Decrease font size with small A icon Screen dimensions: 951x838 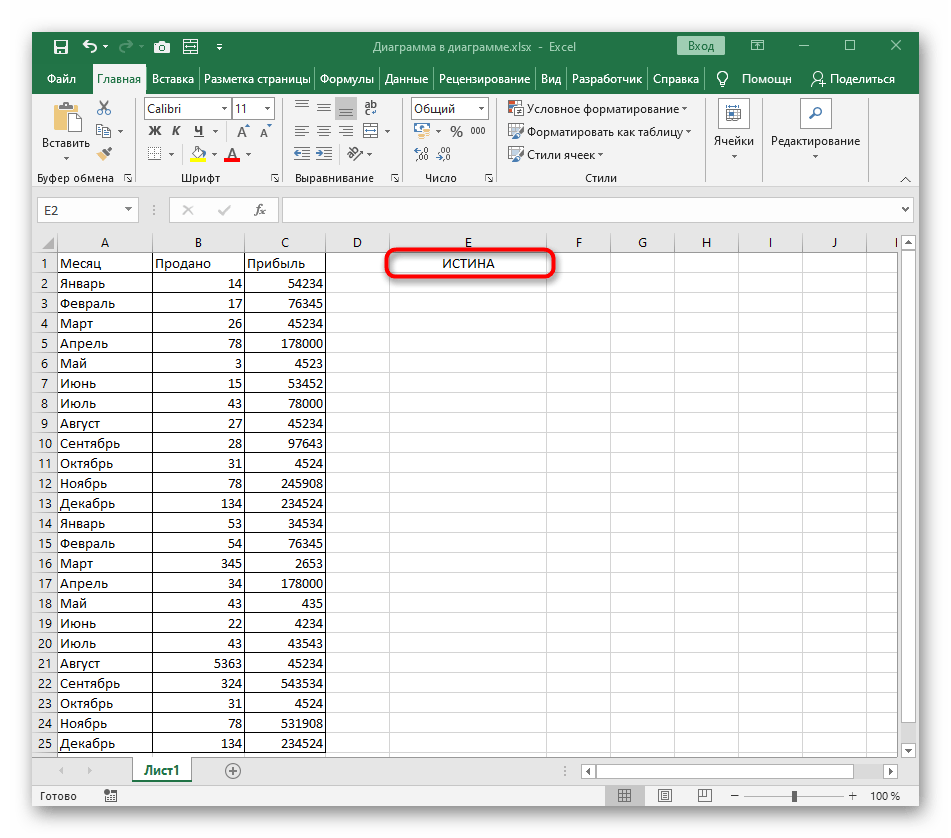tap(265, 131)
